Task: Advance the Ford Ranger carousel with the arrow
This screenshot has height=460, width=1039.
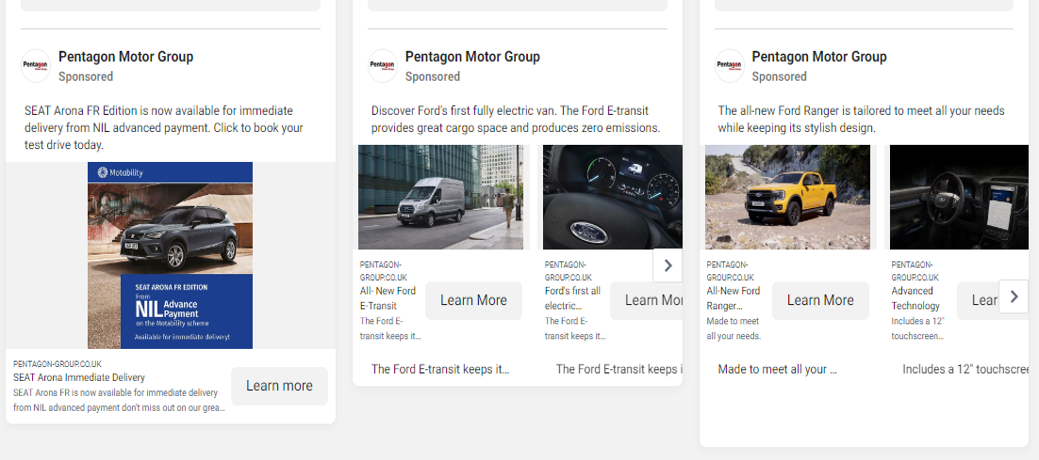Action: pos(1013,297)
